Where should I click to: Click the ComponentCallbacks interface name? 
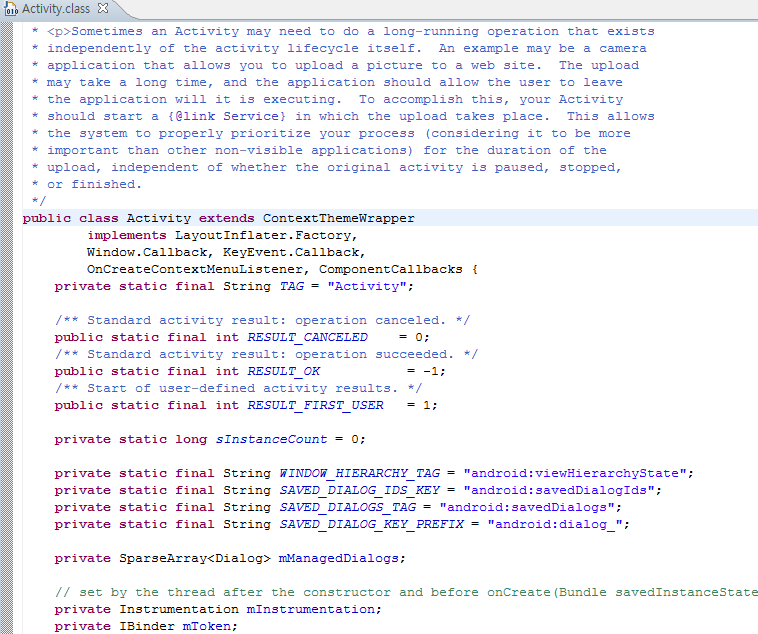391,269
